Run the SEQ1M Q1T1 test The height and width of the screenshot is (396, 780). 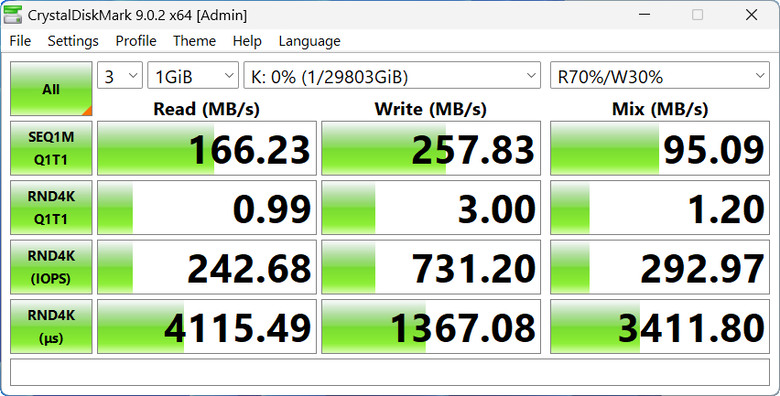click(51, 148)
